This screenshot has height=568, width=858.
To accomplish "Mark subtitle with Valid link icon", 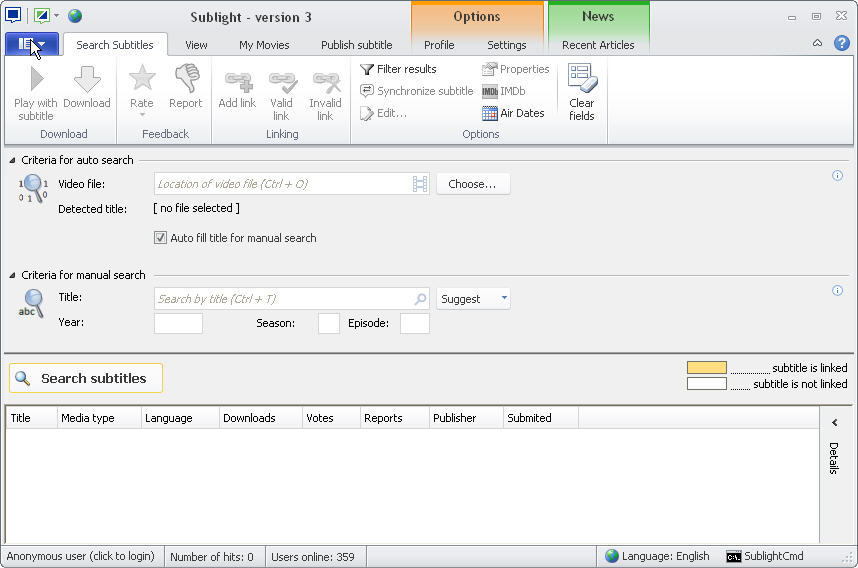I will pos(282,82).
